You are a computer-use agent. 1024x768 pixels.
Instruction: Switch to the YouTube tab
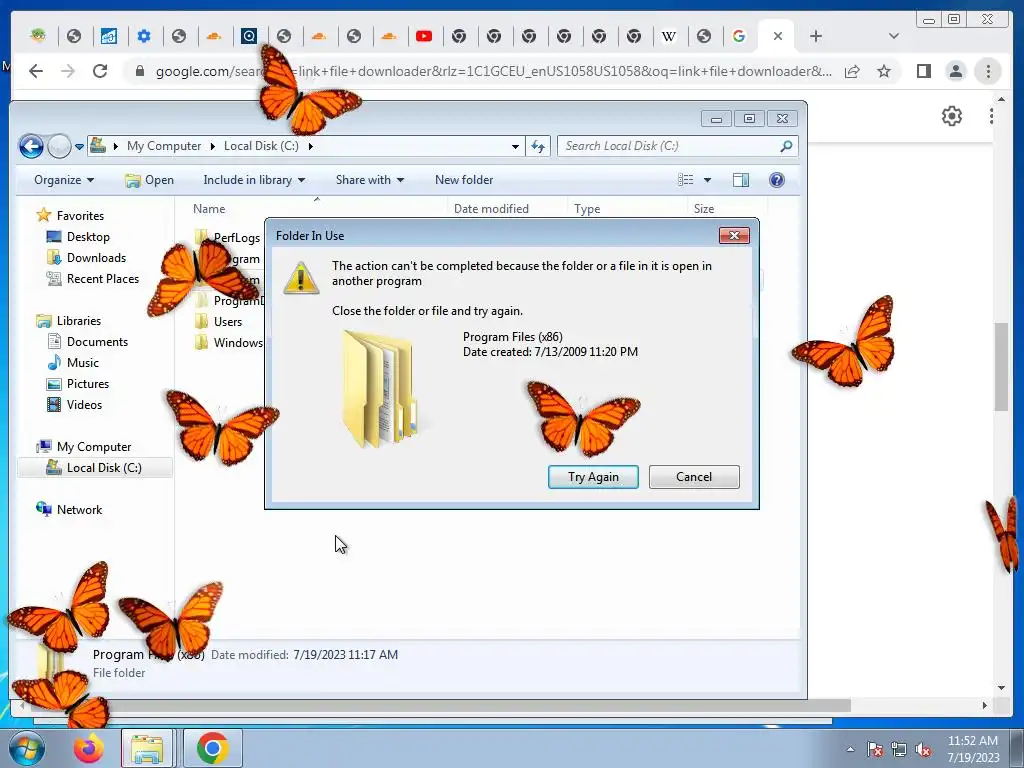(x=424, y=36)
